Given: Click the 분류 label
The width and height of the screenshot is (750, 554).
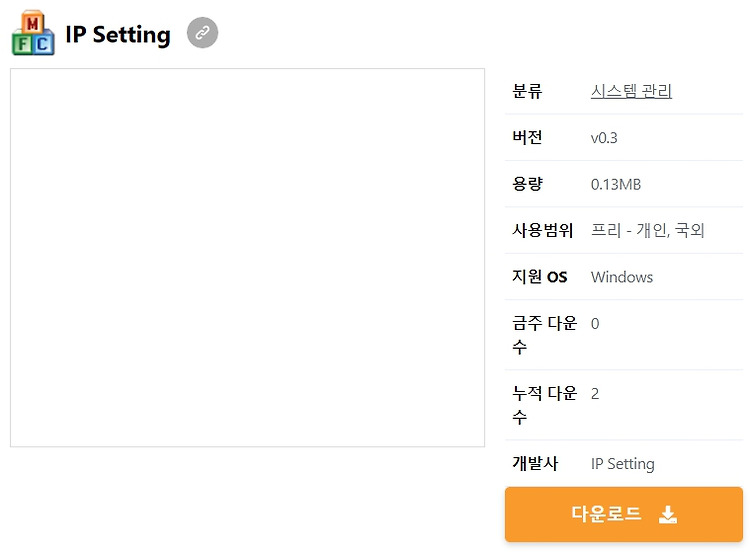Looking at the screenshot, I should point(527,91).
